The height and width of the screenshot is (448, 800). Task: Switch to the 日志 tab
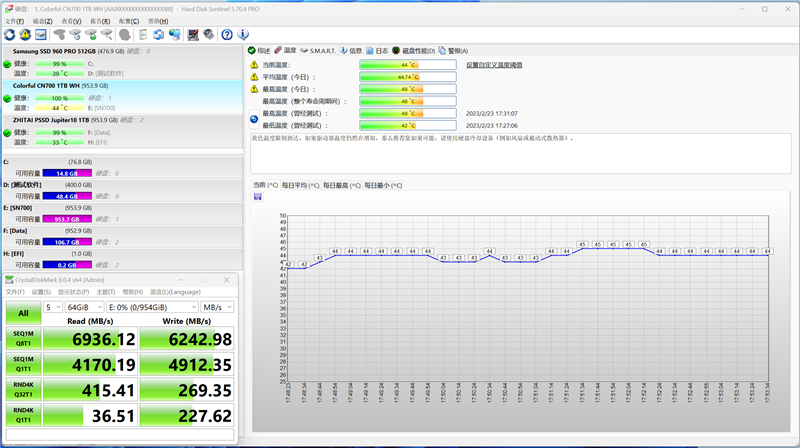(x=377, y=51)
